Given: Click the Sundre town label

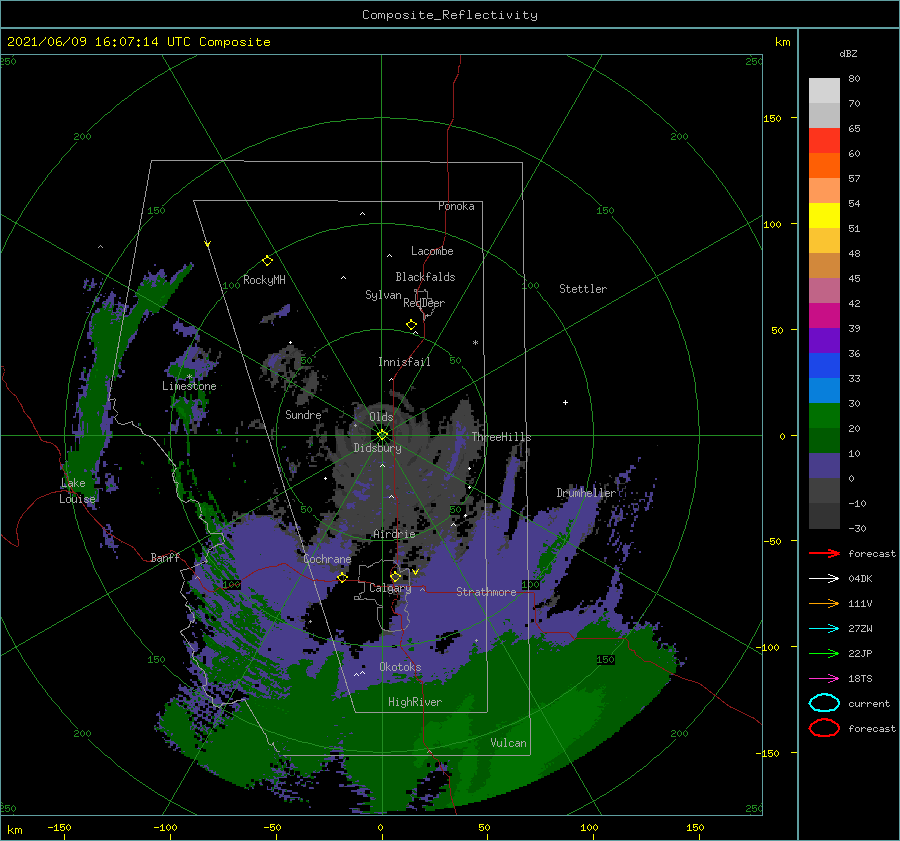Looking at the screenshot, I should point(303,415).
